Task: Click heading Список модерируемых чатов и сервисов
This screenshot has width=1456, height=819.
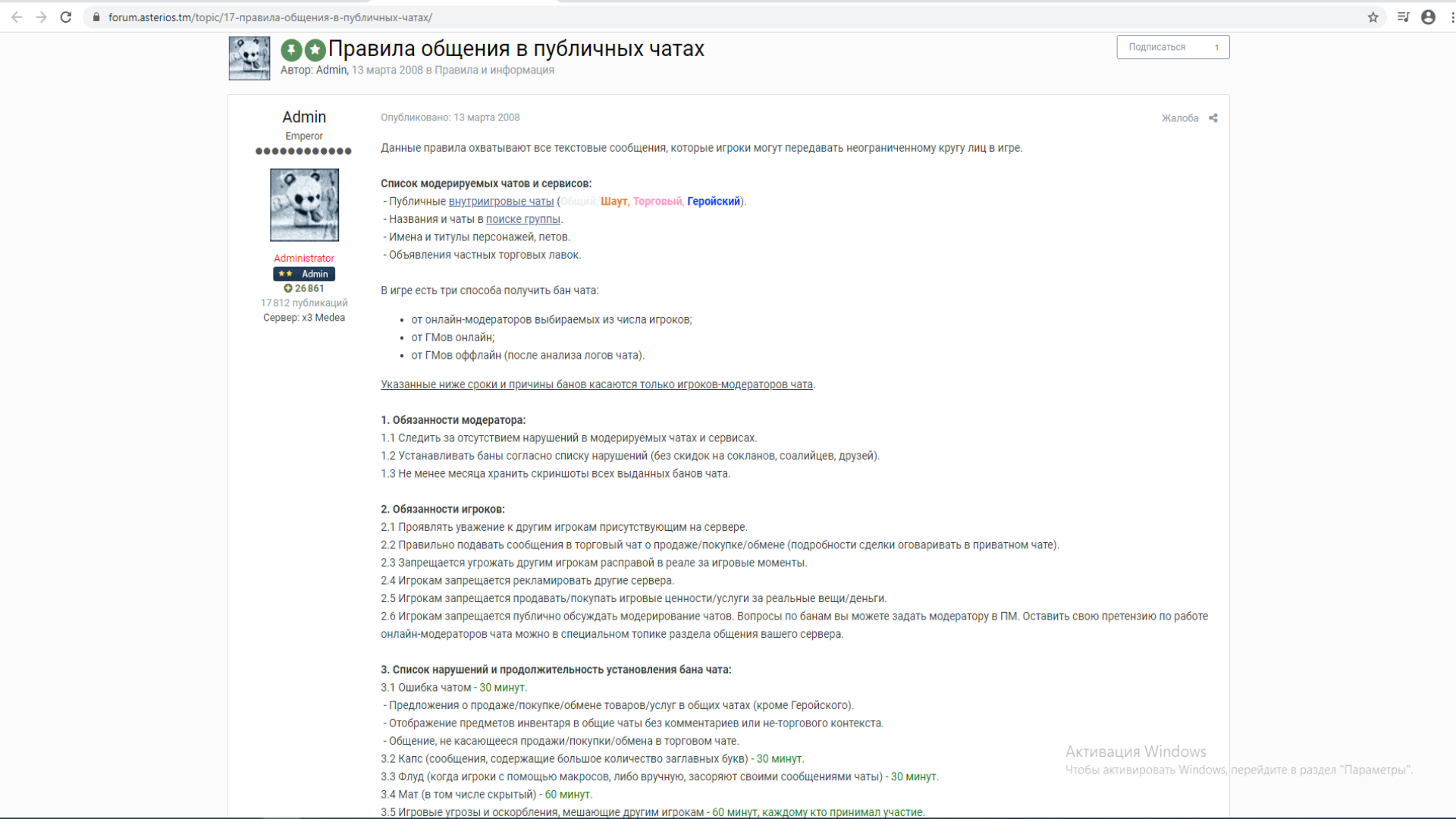Action: click(x=486, y=184)
